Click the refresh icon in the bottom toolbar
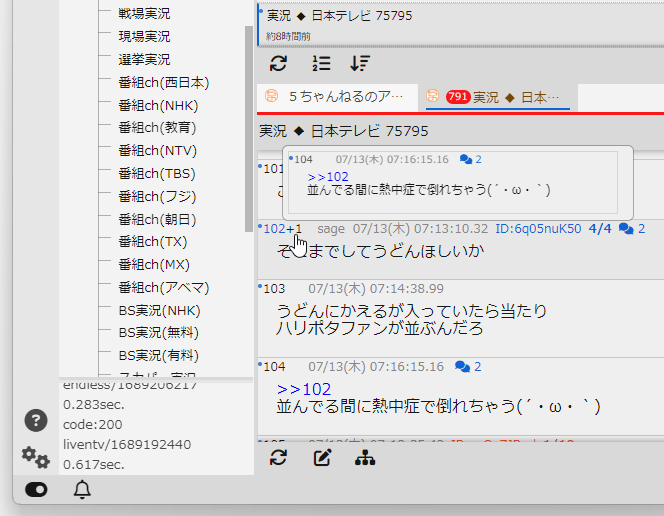Screen dimensions: 664x516 pyautogui.click(x=278, y=458)
